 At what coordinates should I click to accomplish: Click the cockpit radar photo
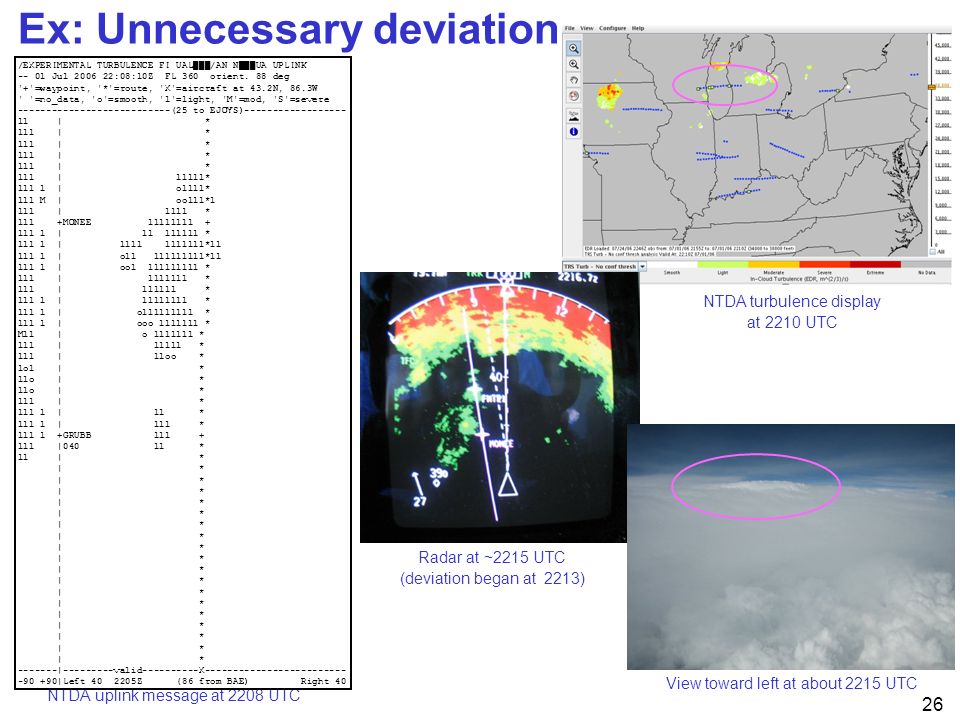(x=499, y=407)
